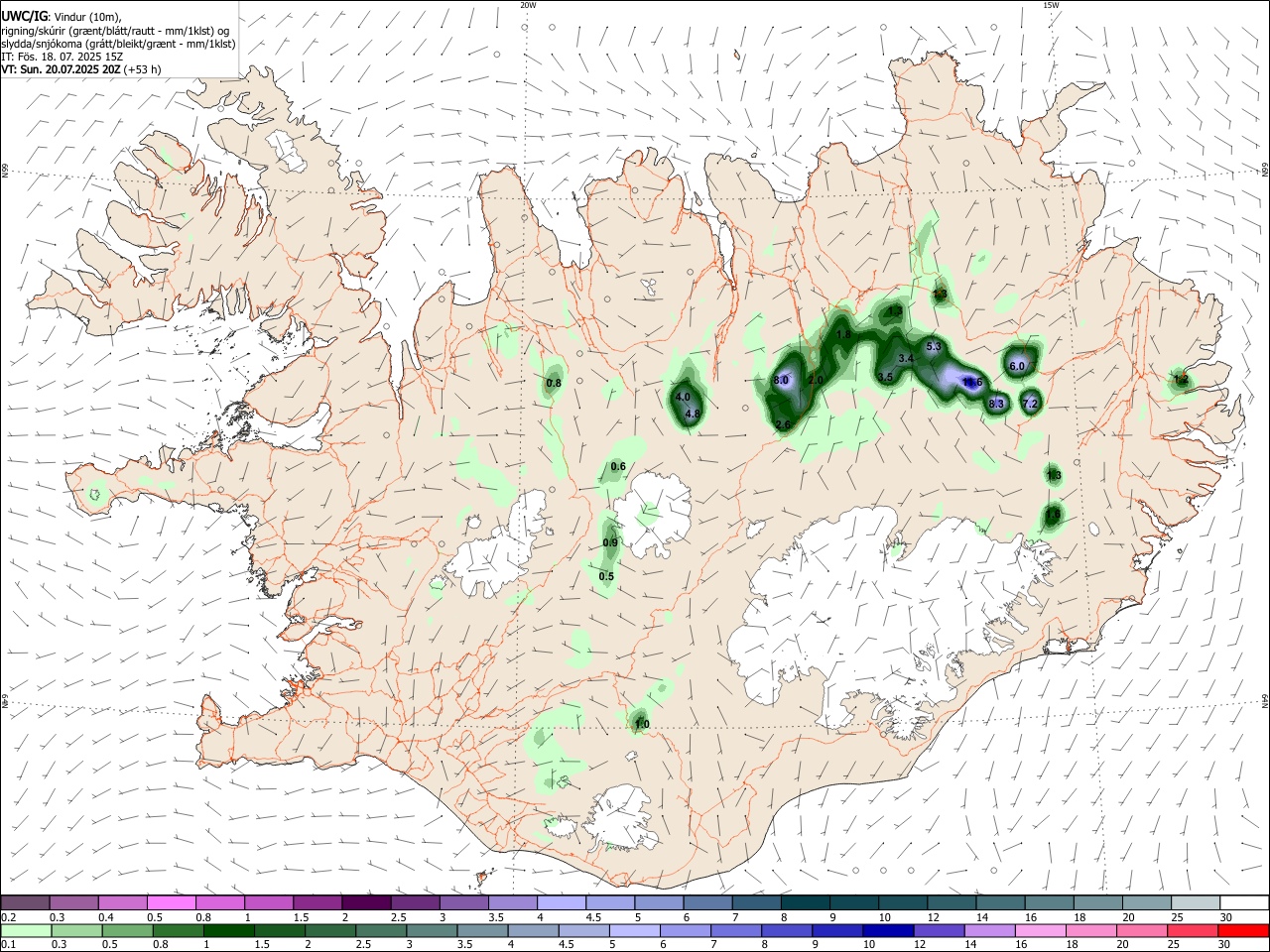
Task: Click the 15W longitude label
Action: pyautogui.click(x=1050, y=5)
